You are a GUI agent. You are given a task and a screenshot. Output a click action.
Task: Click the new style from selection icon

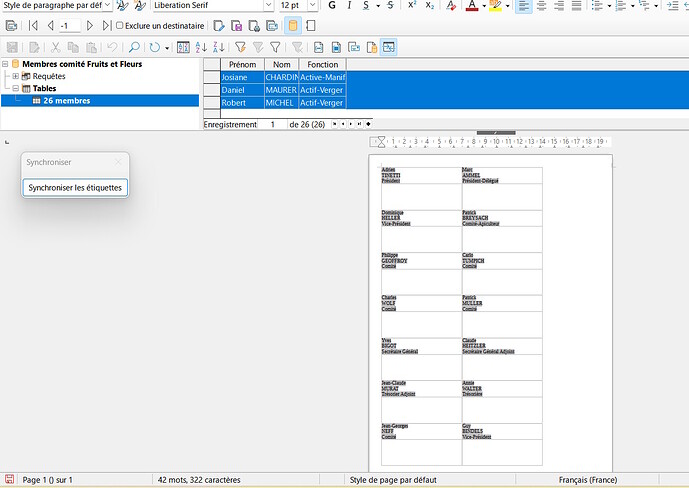(140, 5)
